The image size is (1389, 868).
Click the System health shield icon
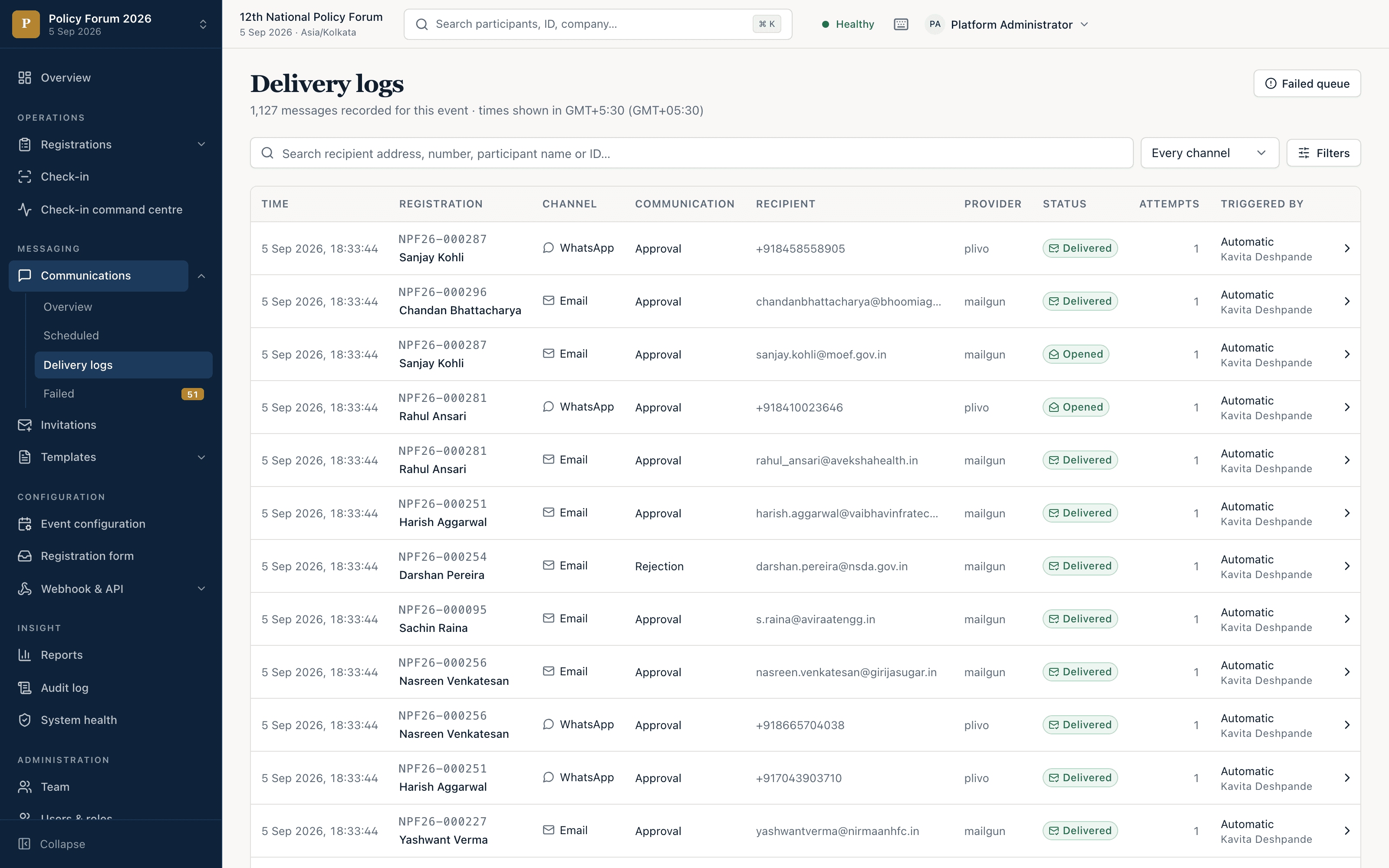coord(25,720)
